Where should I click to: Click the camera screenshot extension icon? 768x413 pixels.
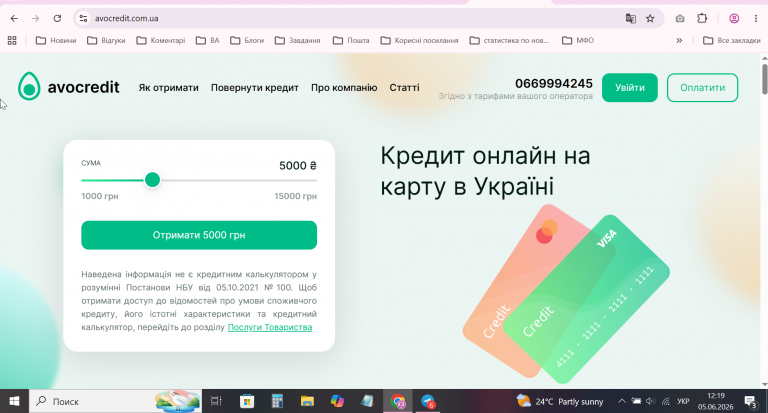[x=680, y=19]
